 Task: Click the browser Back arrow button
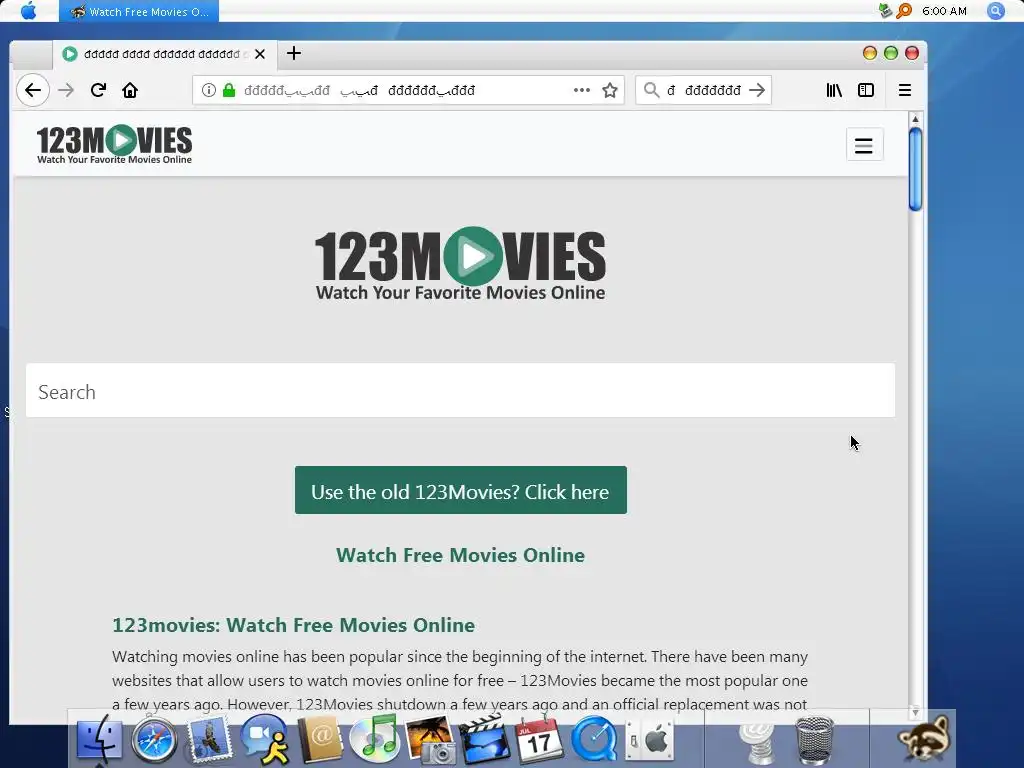tap(33, 90)
